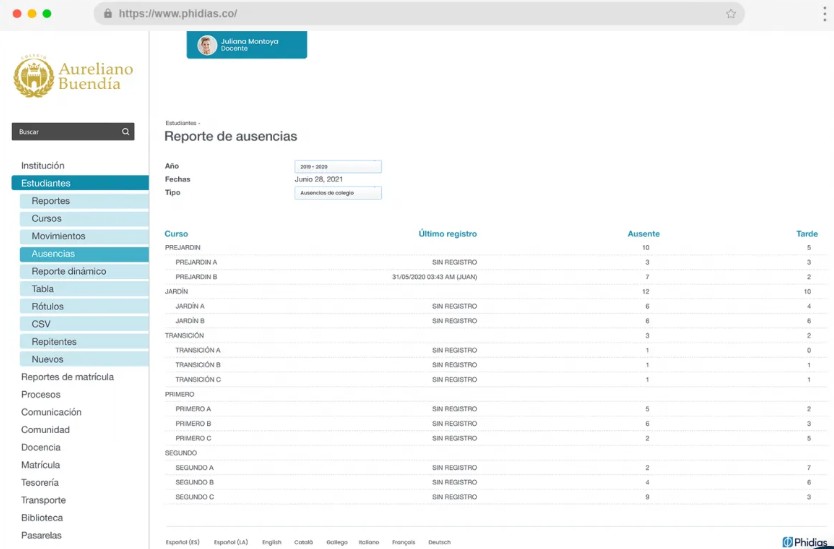Sort by the Ausente column header

643,234
